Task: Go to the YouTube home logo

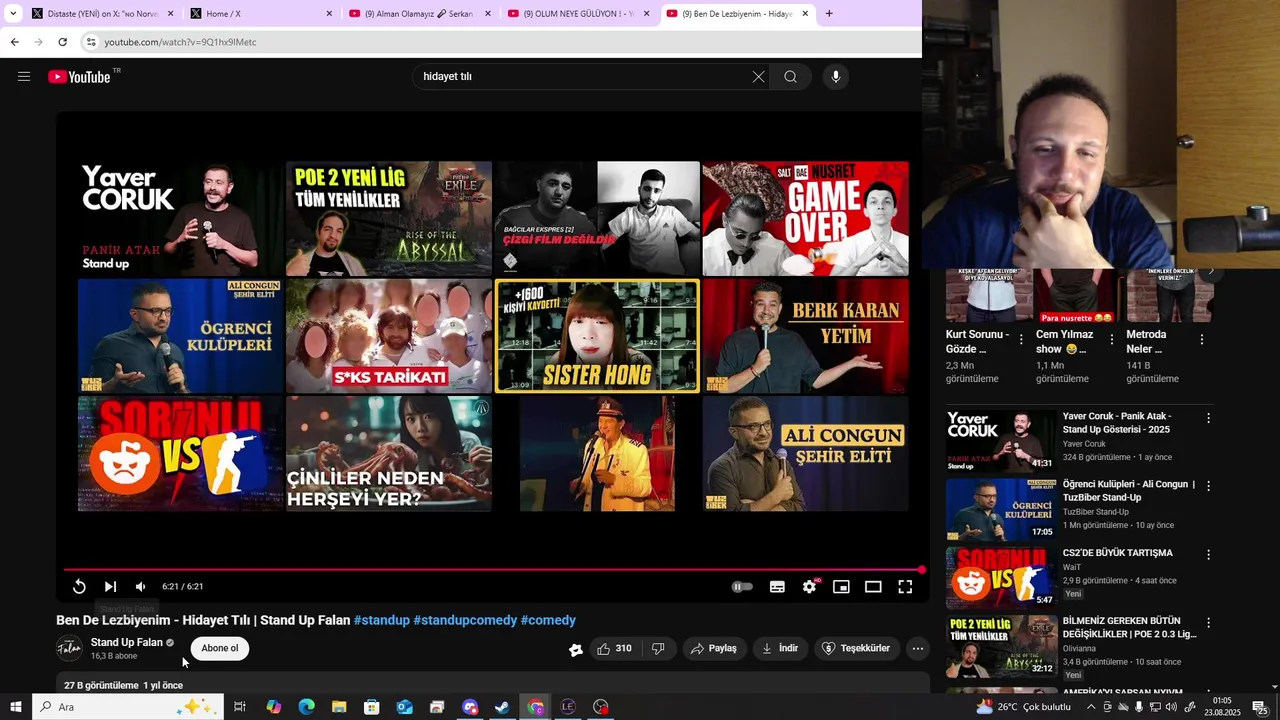Action: coord(79,77)
